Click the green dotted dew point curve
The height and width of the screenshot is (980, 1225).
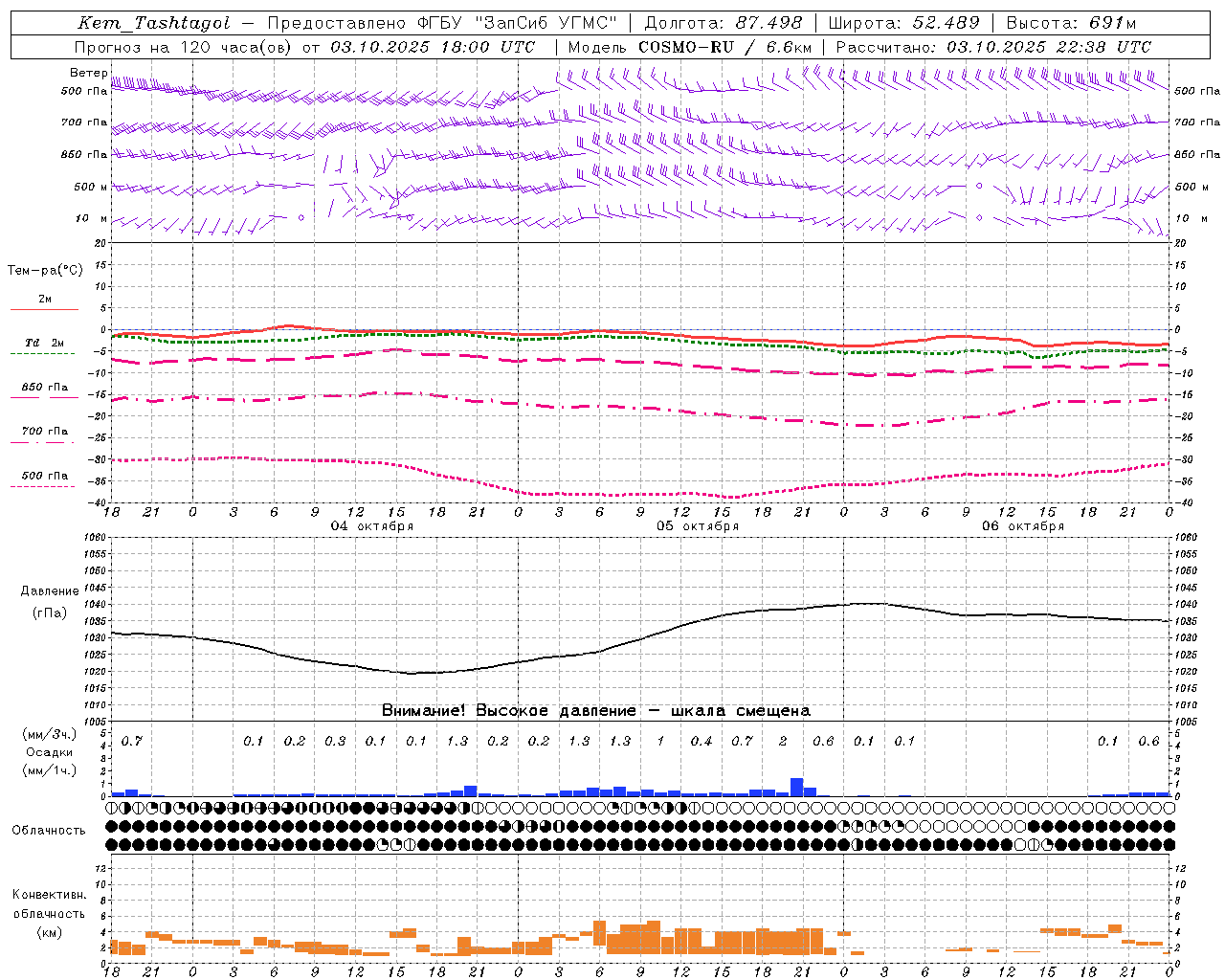tap(641, 337)
